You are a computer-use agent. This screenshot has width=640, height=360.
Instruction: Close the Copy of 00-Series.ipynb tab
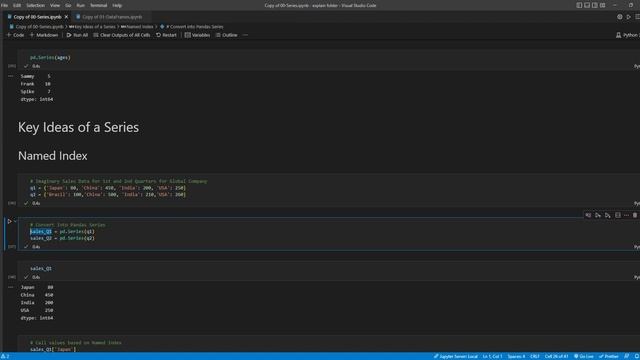point(66,17)
